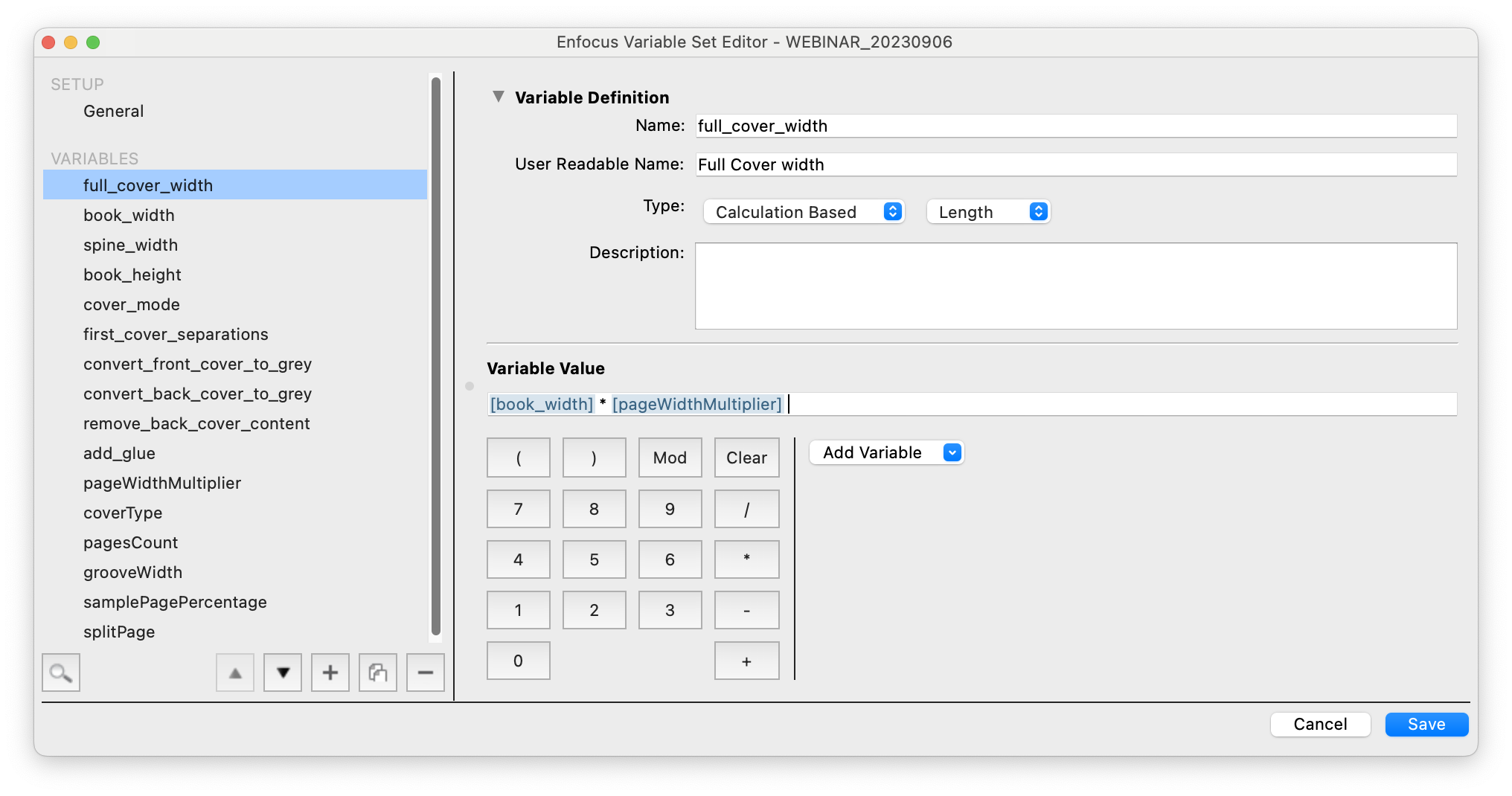Select the coverType variable
This screenshot has width=1512, height=796.
(235, 513)
